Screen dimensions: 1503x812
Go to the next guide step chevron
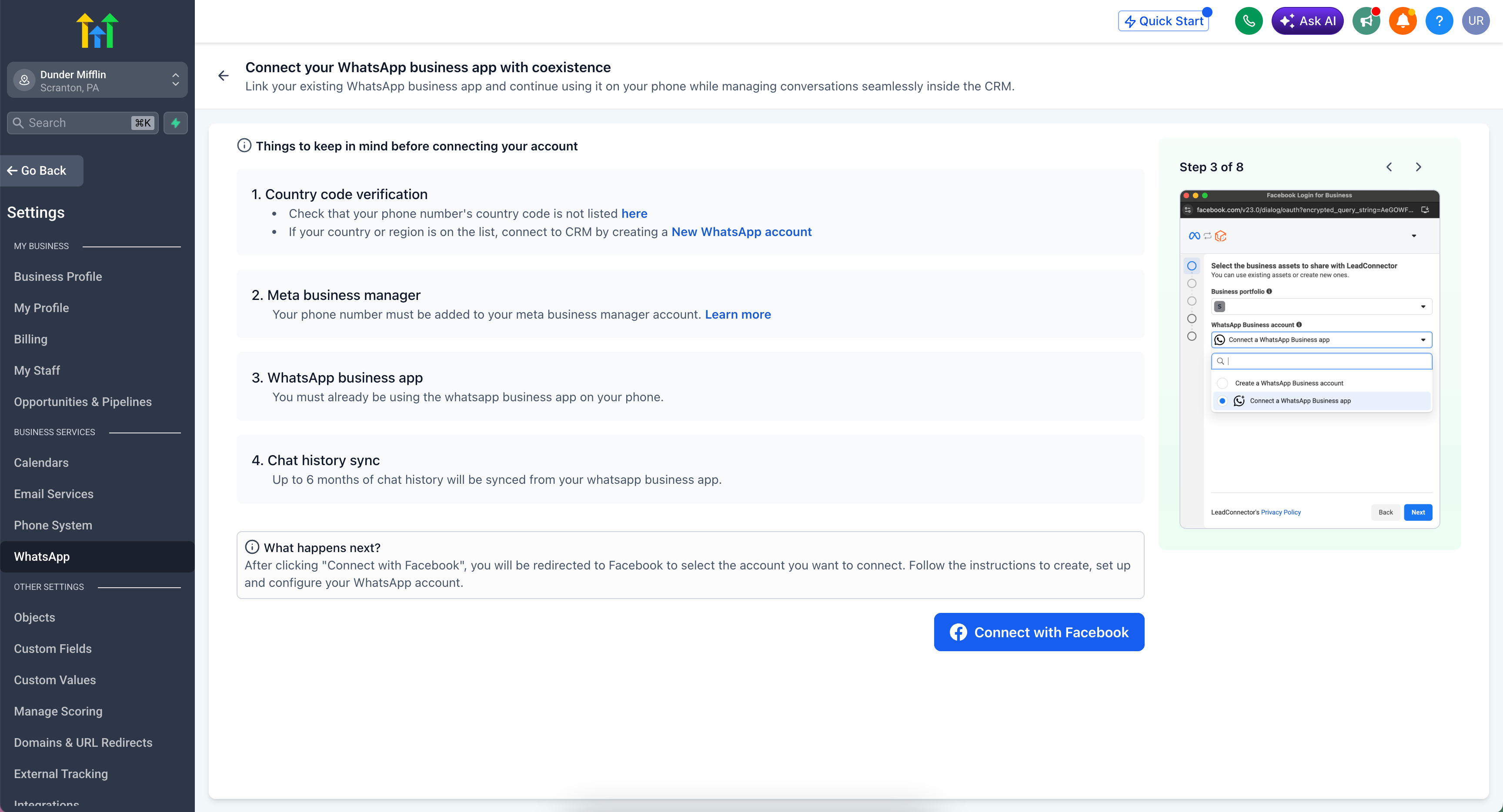(x=1418, y=167)
